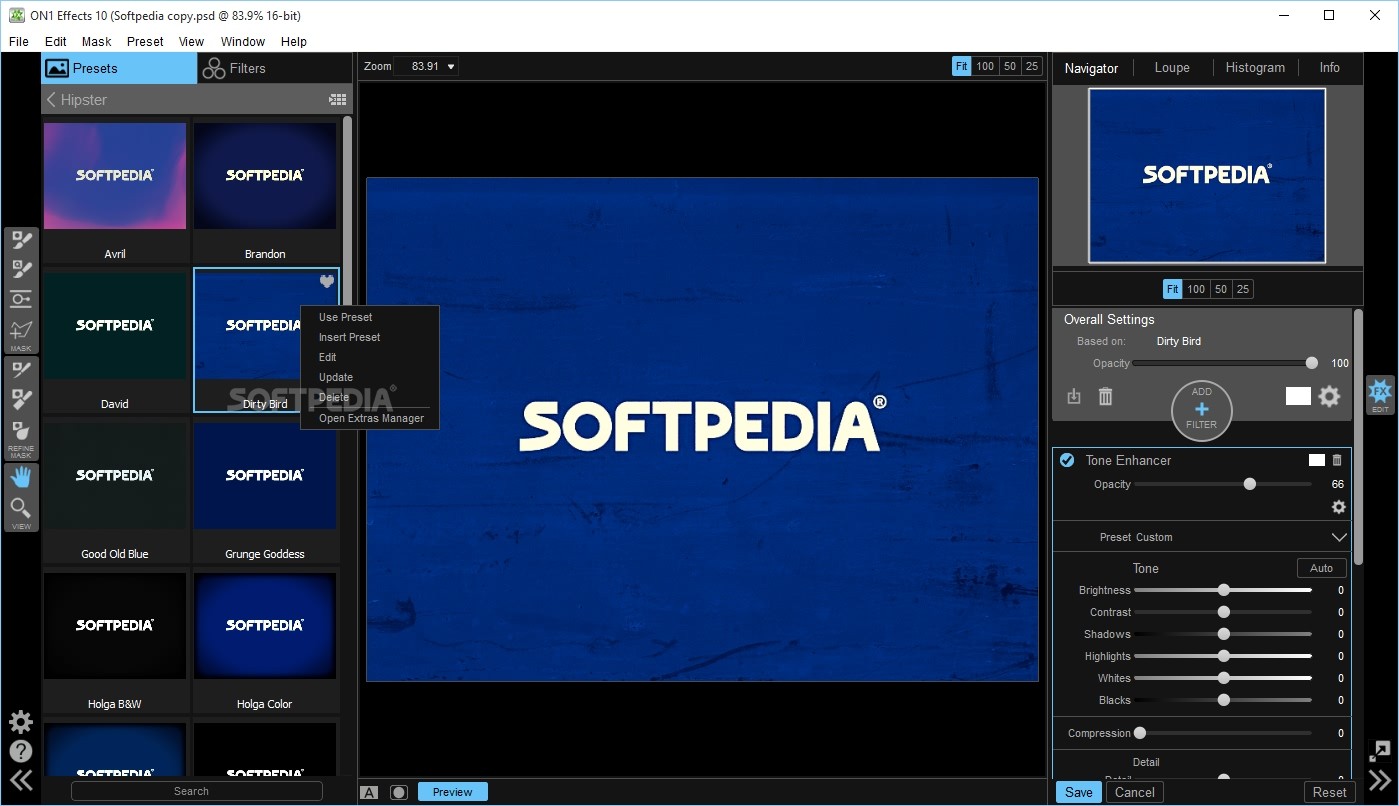Collapse the Preset Custom section
This screenshot has height=806, width=1399.
click(1339, 536)
